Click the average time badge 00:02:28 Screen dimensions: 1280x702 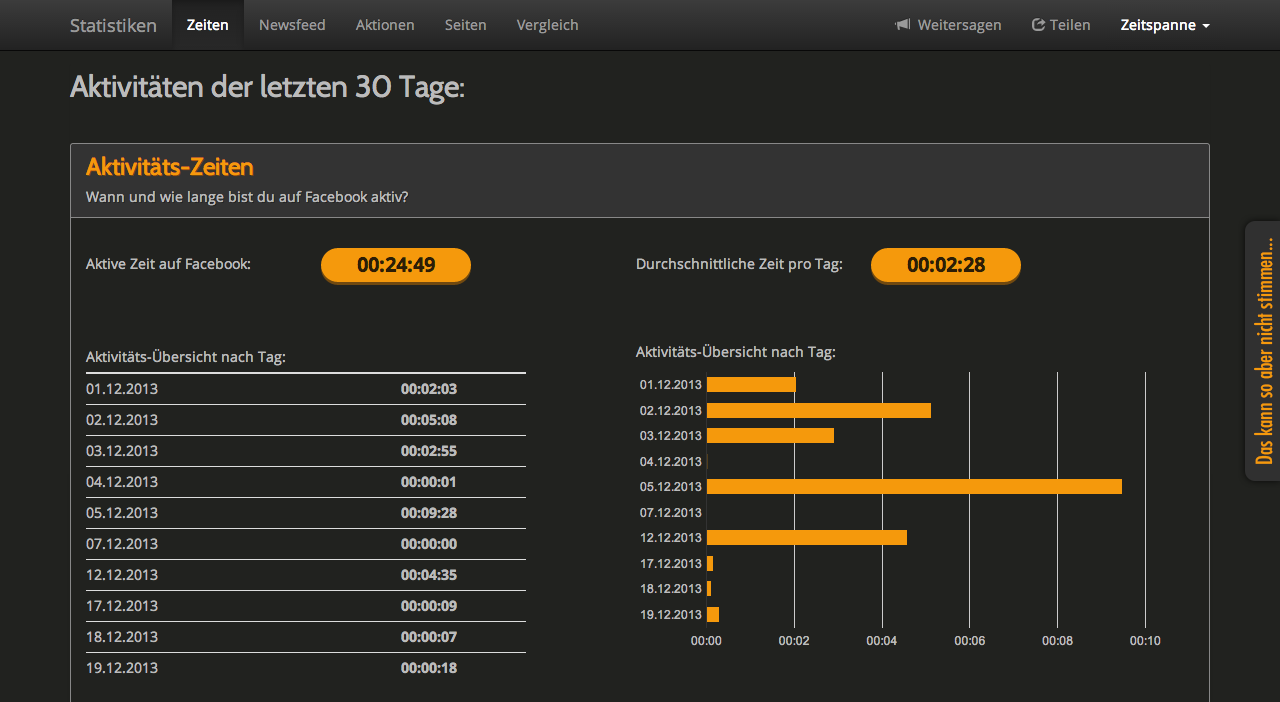pyautogui.click(x=945, y=265)
